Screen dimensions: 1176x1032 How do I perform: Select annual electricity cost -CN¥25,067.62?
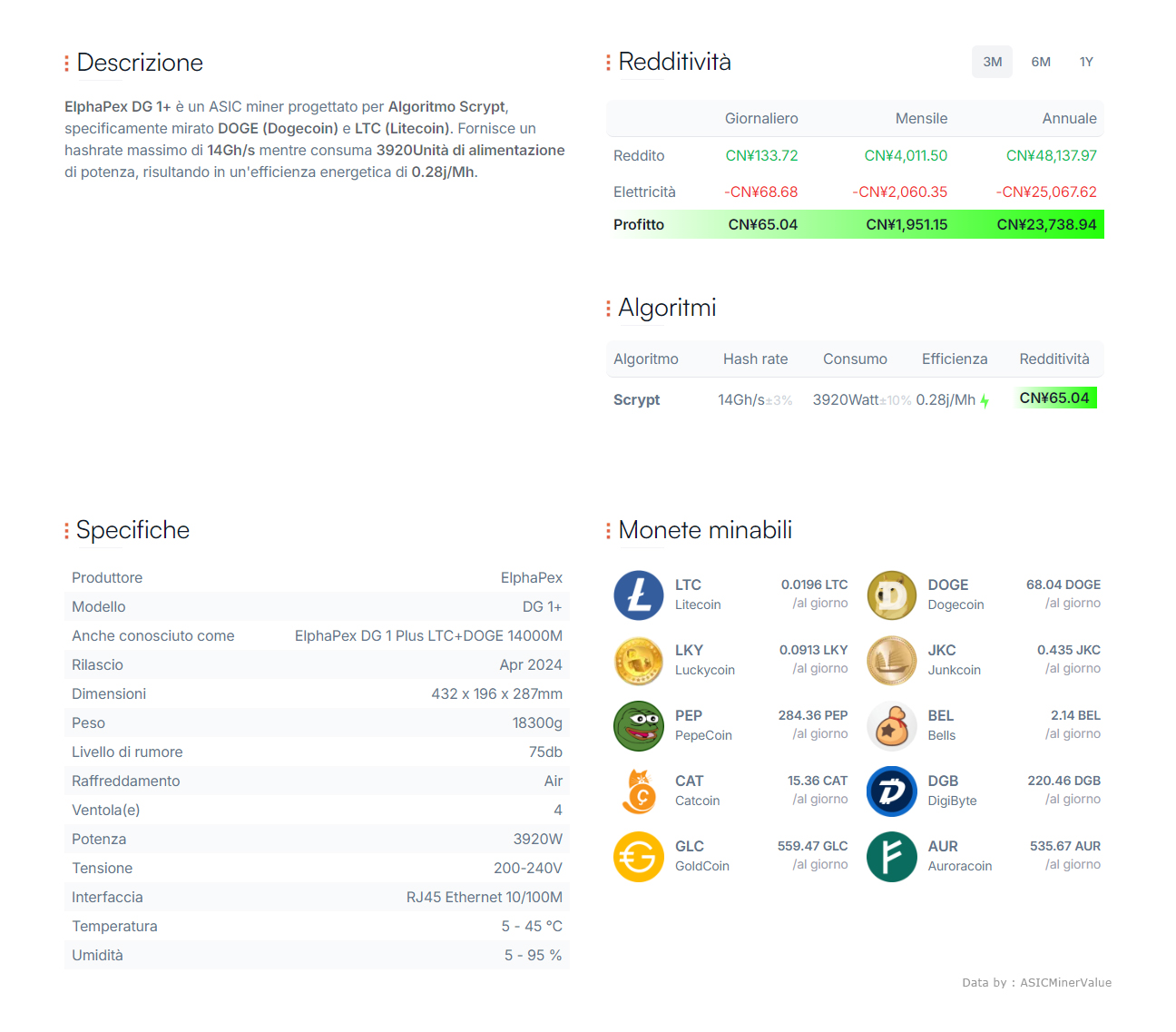click(1046, 192)
